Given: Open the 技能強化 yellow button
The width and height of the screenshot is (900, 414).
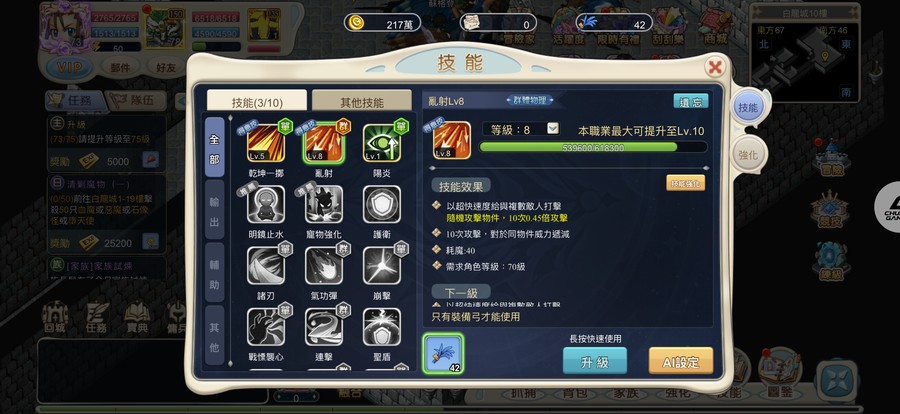Looking at the screenshot, I should [685, 183].
